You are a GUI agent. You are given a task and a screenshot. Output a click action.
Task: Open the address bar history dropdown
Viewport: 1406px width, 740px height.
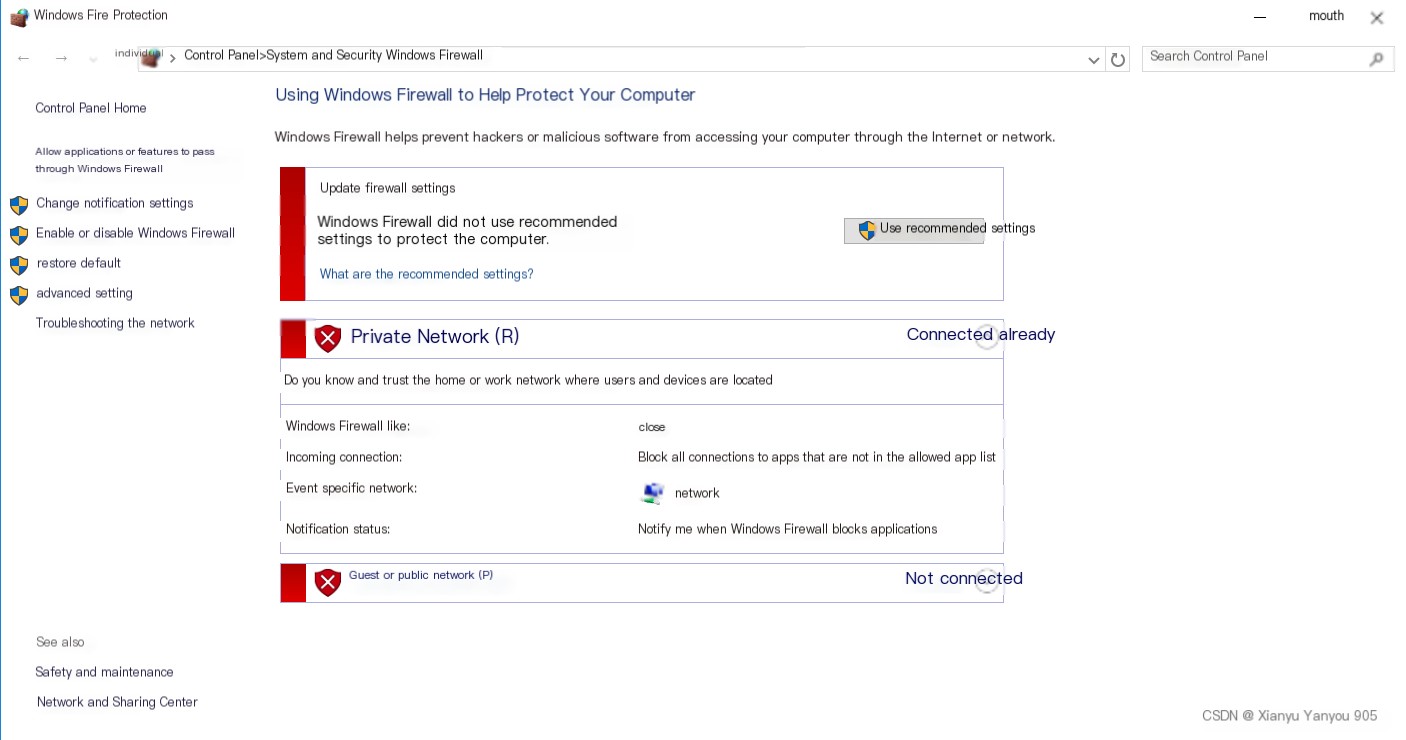point(1093,60)
